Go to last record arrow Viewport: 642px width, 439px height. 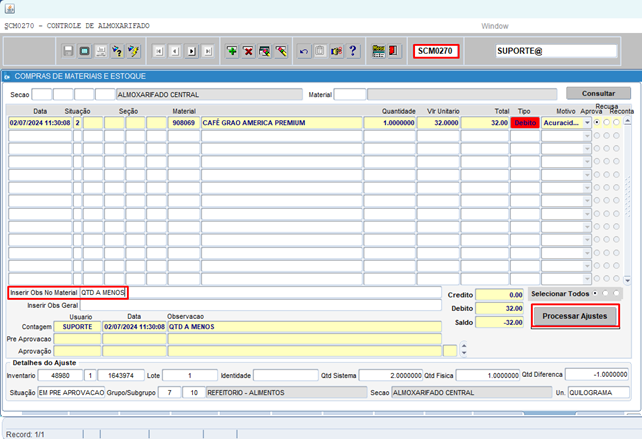pos(208,51)
